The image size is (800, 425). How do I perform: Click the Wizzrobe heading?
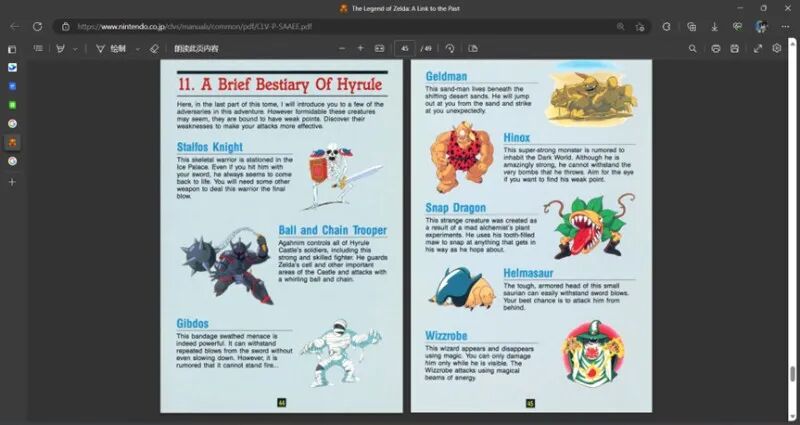pos(446,336)
